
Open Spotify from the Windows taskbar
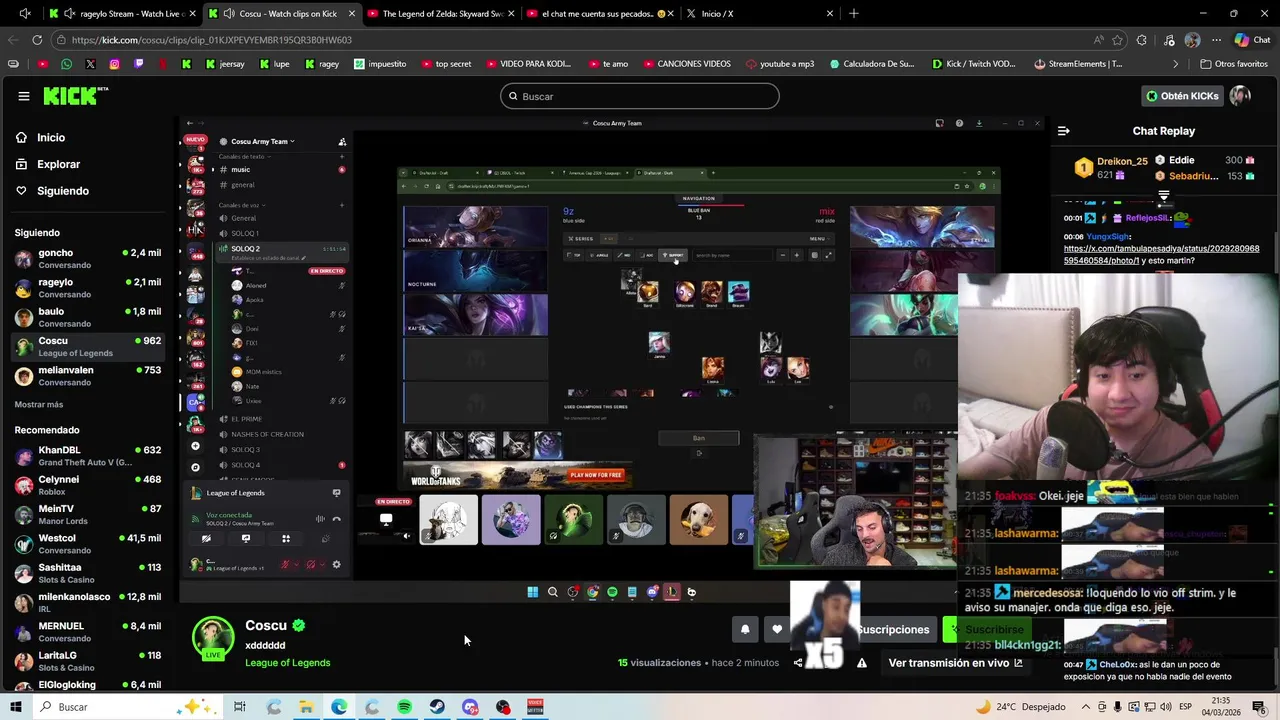tap(405, 707)
